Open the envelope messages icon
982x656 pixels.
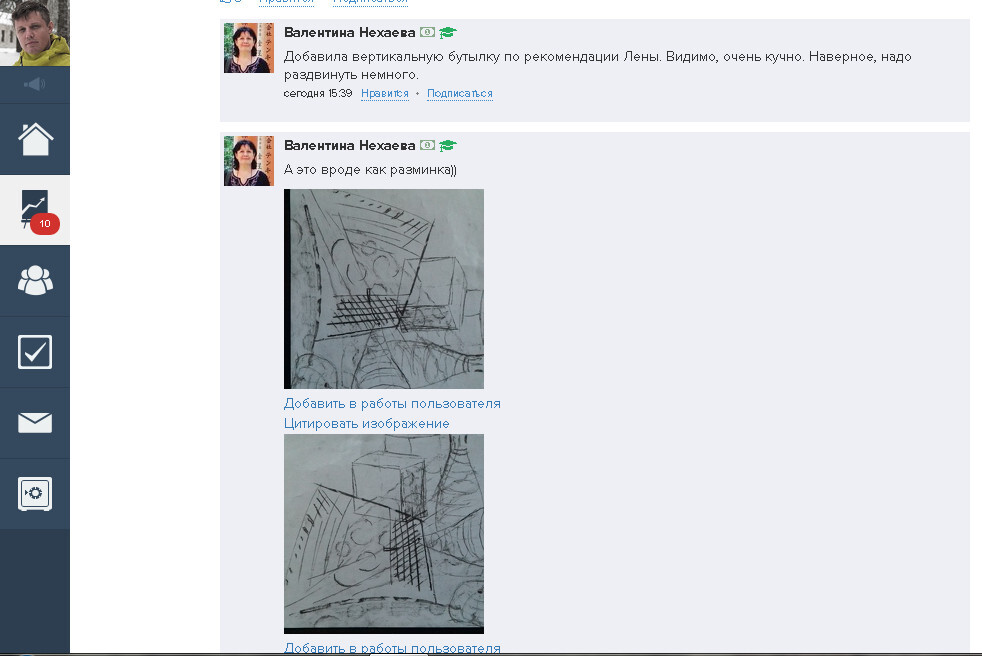click(x=35, y=422)
